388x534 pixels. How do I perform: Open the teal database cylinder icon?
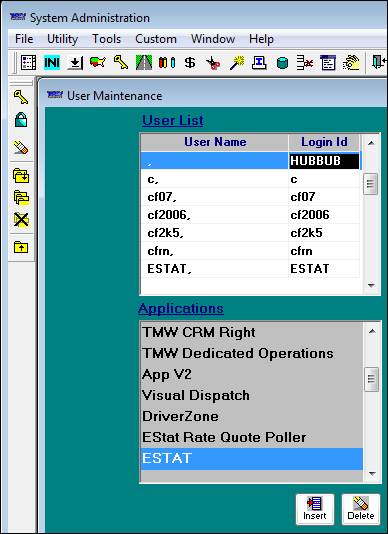(x=282, y=63)
